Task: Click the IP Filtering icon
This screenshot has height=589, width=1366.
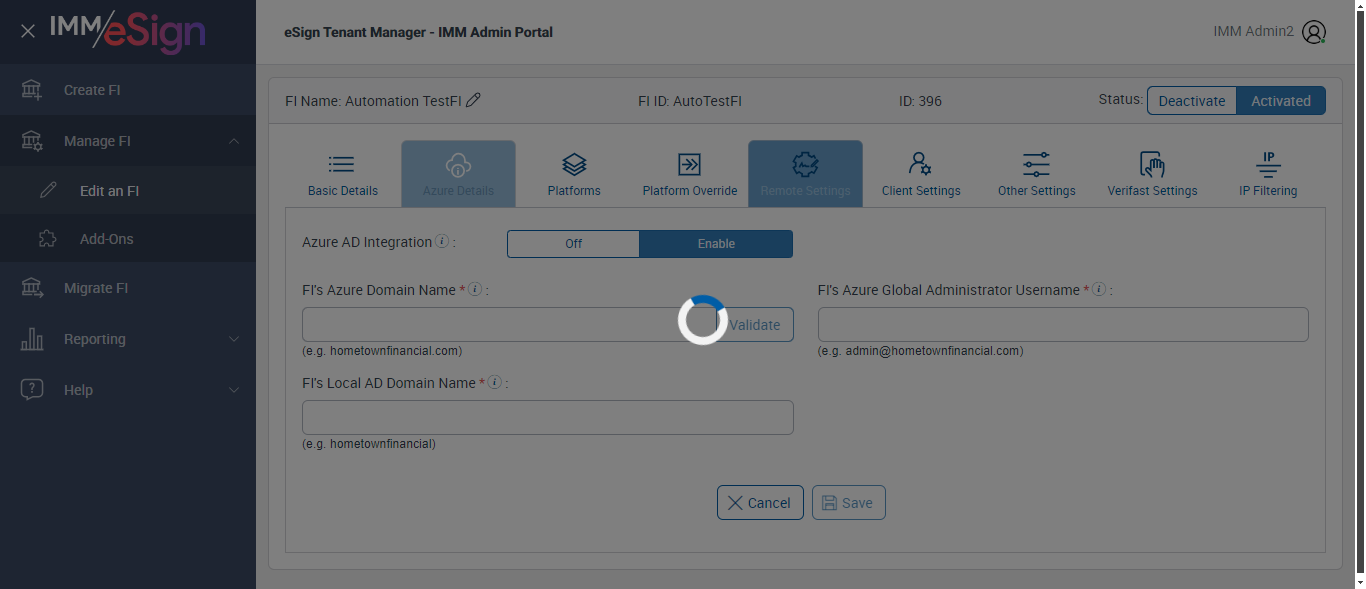Action: [x=1268, y=164]
